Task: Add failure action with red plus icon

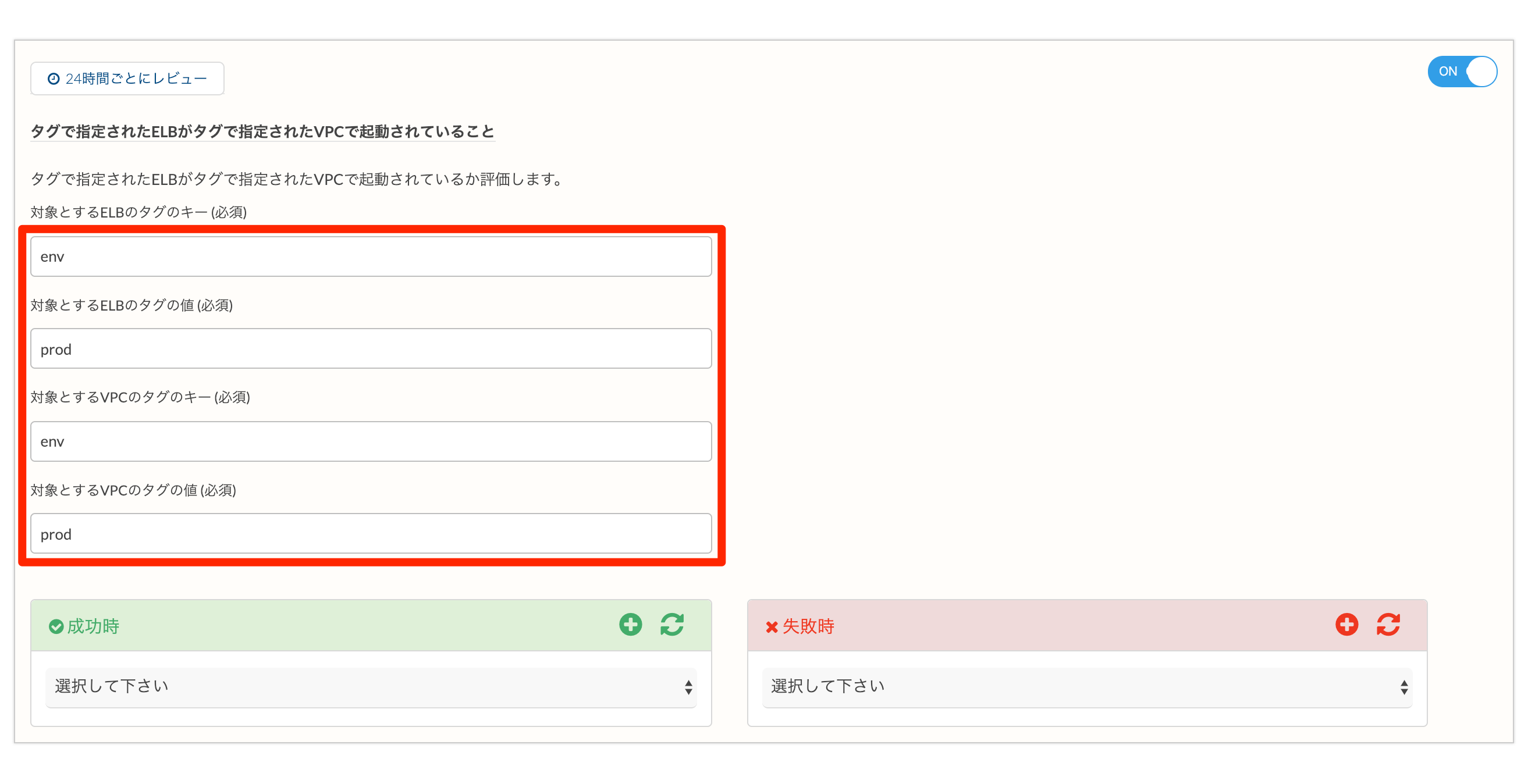Action: (x=1346, y=625)
